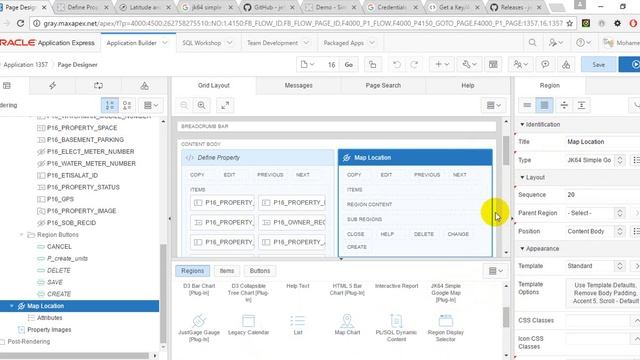This screenshot has width=640, height=360.
Task: Select P16_GPS item in the tree
Action: click(x=60, y=199)
